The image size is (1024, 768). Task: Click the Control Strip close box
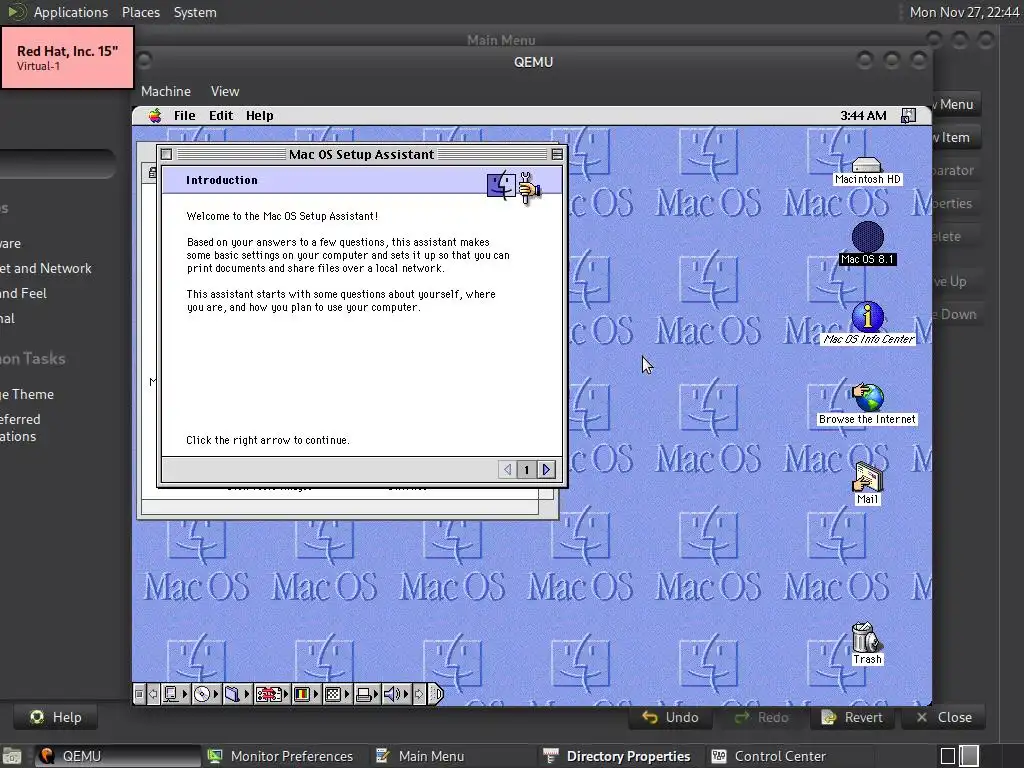click(138, 694)
